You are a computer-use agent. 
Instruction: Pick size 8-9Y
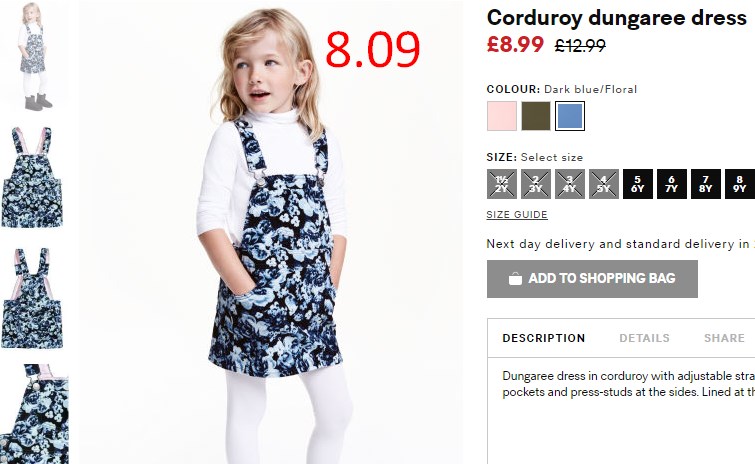click(740, 184)
